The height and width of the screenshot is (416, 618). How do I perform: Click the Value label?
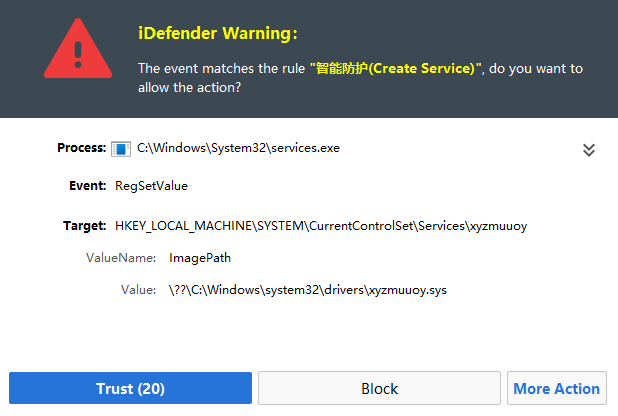click(138, 290)
